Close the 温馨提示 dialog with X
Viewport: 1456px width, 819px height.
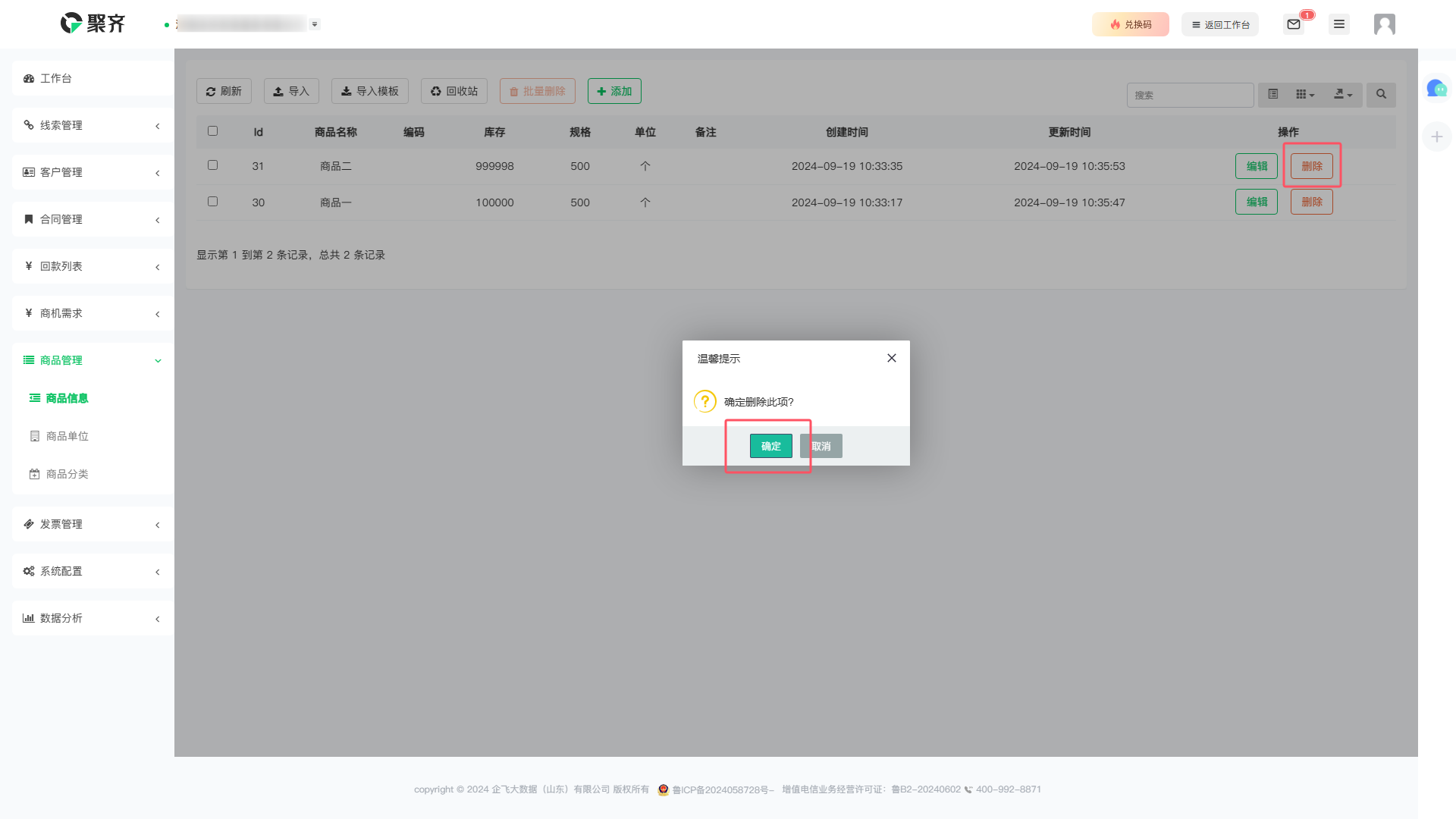point(892,358)
